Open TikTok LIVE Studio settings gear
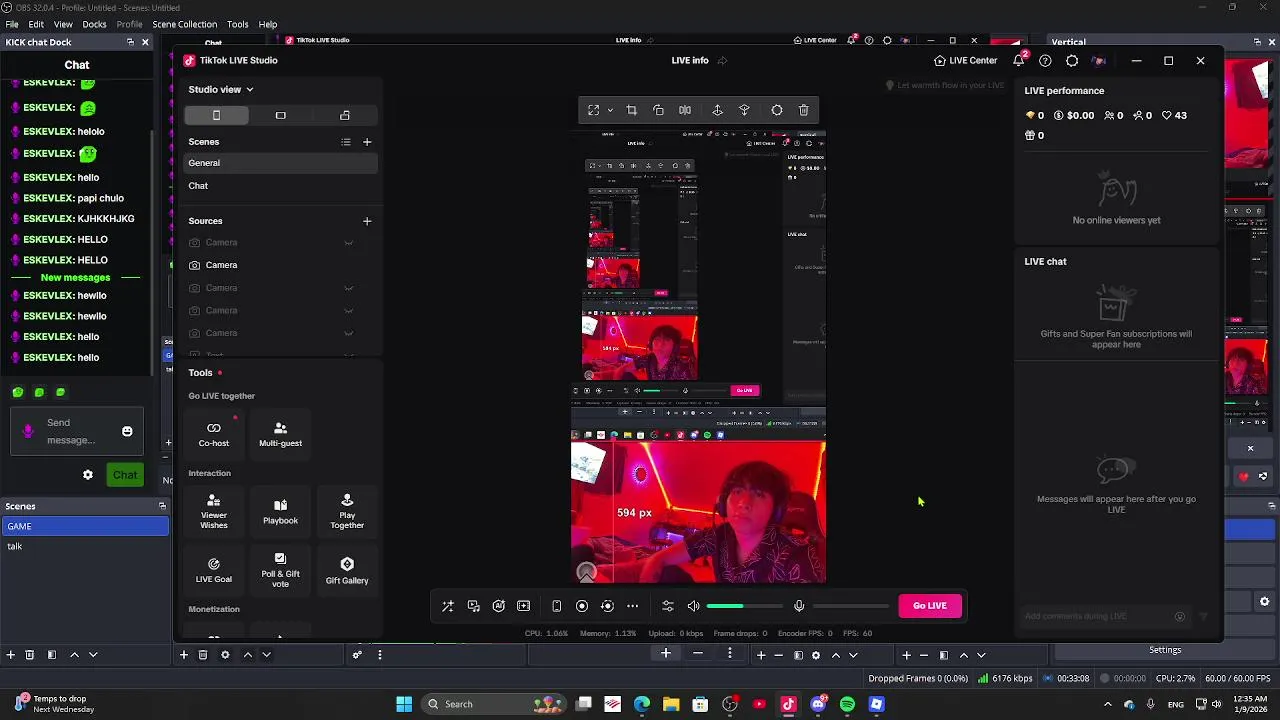This screenshot has width=1280, height=720. 1072,61
